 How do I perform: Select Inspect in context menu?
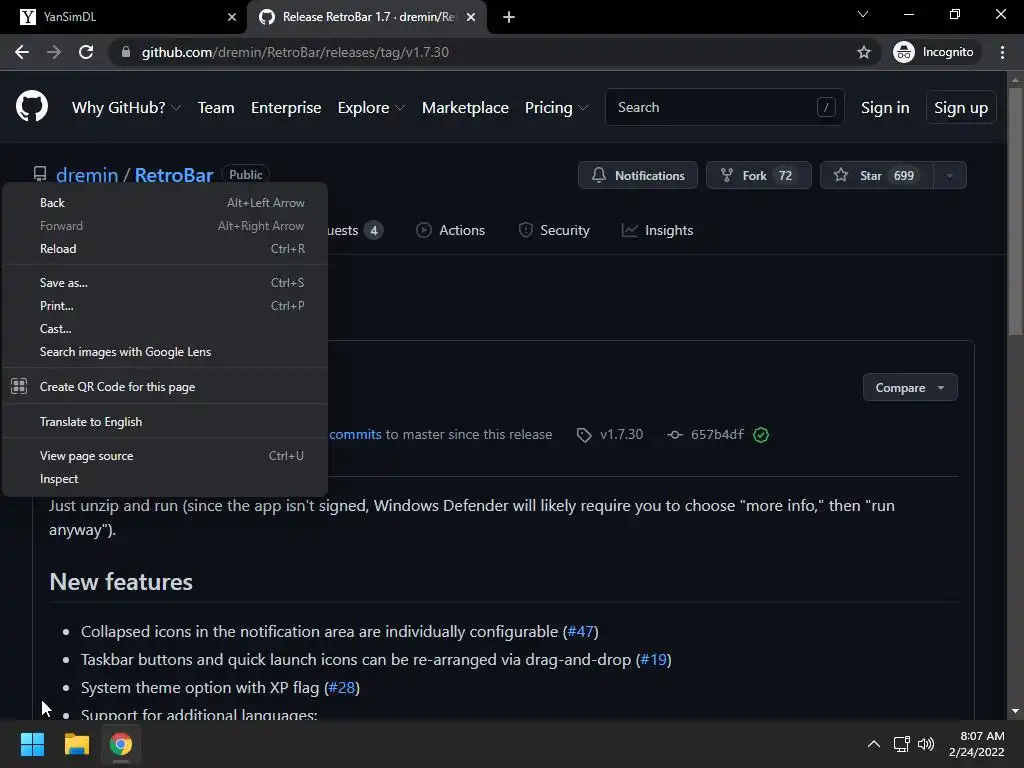pyautogui.click(x=165, y=479)
